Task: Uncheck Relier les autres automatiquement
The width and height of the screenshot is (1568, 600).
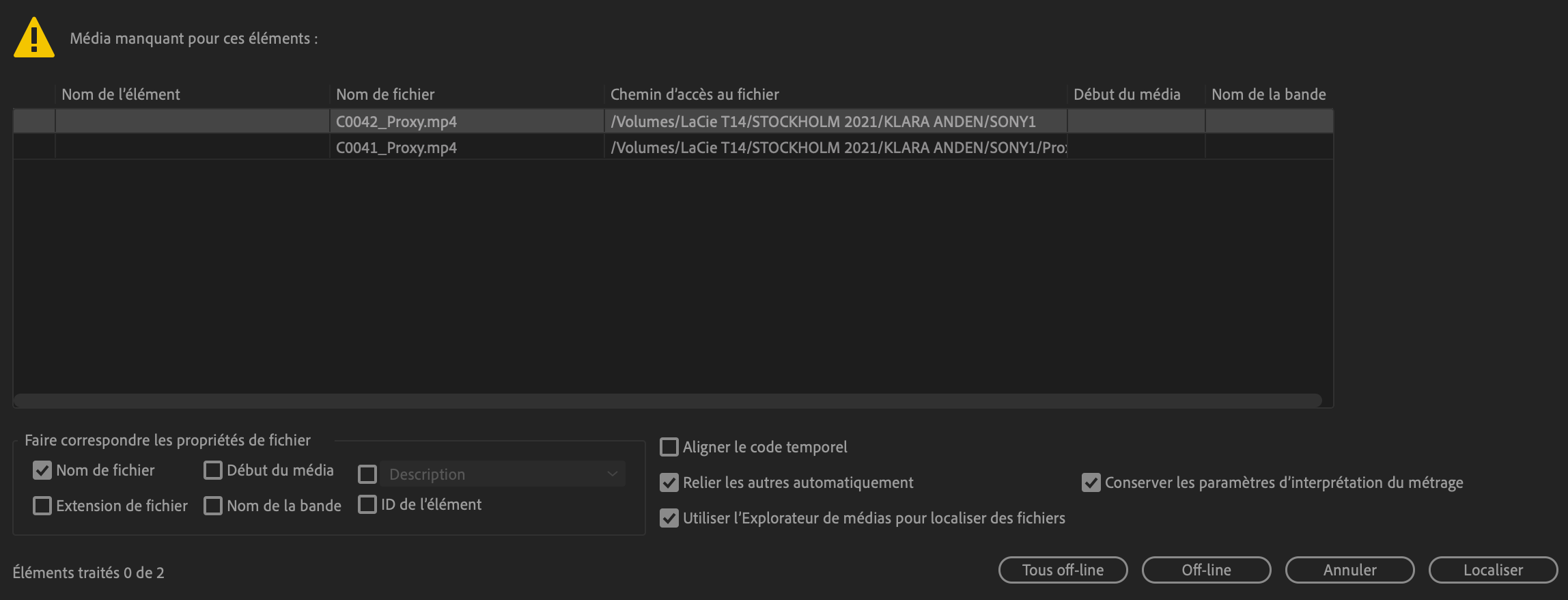Action: (669, 482)
